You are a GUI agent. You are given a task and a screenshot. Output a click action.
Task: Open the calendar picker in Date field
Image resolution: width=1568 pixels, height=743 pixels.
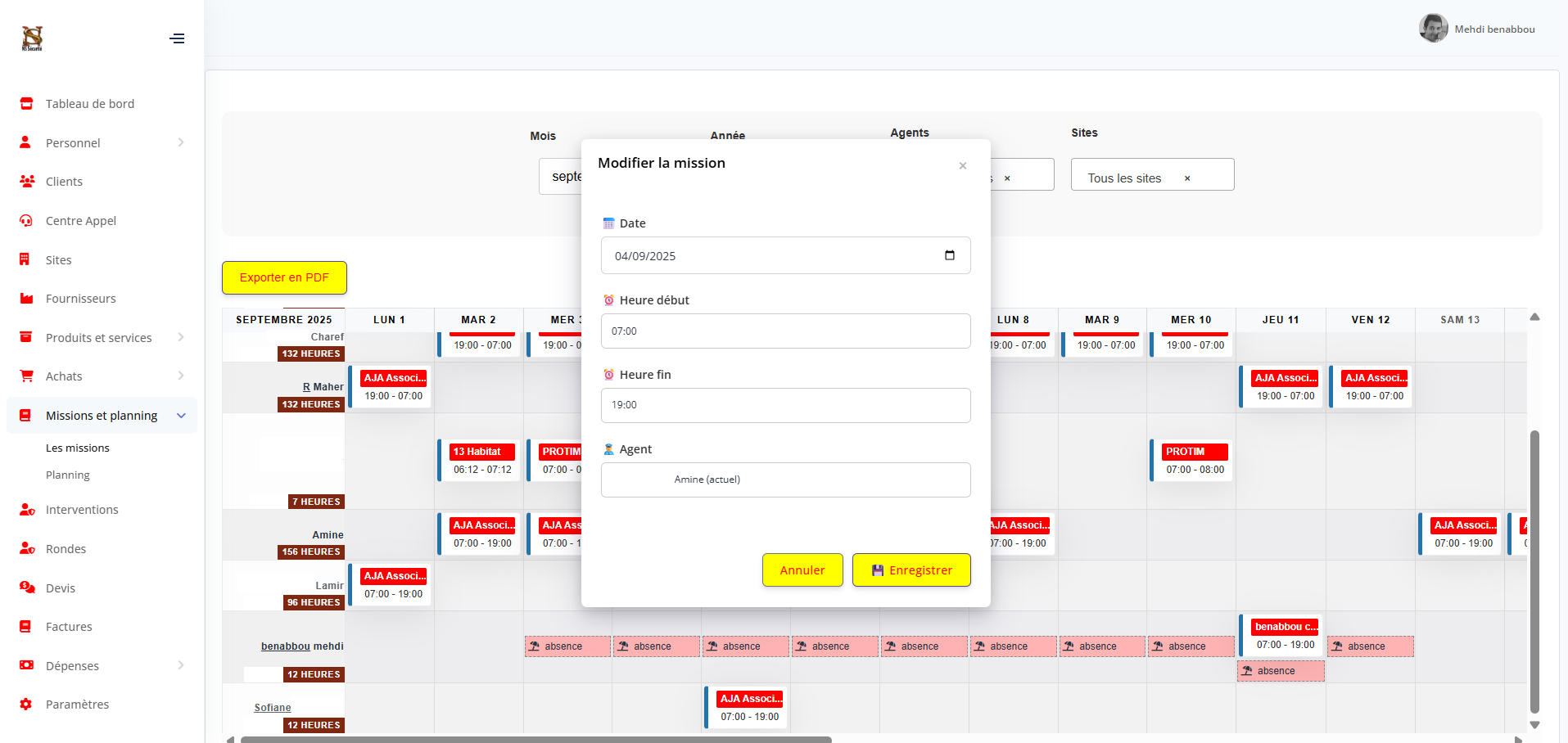(949, 255)
